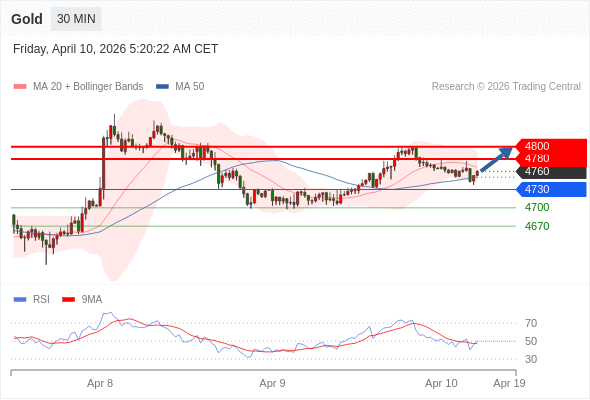Click the MA 20 + Bollinger Bands legend swatch
590x400 pixels.
20,87
